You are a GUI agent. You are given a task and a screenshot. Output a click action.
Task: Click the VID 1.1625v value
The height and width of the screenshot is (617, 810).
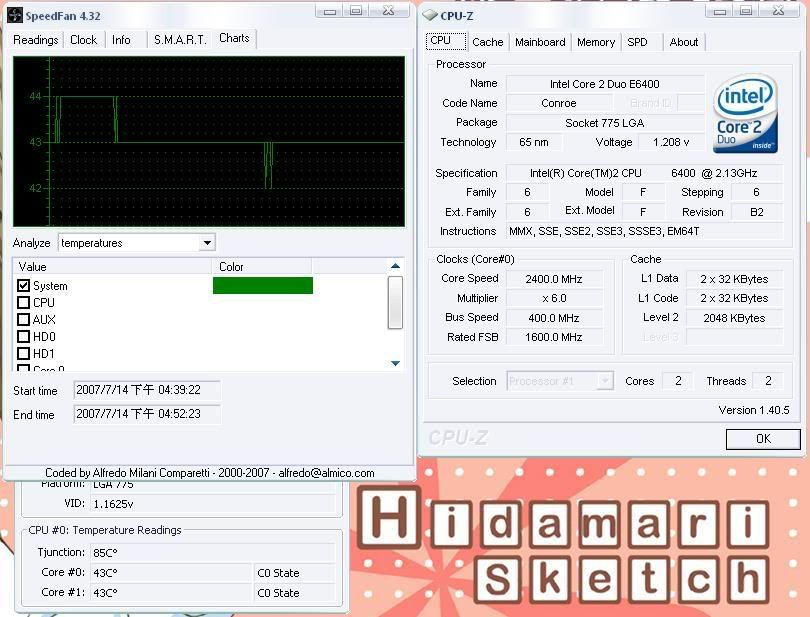pyautogui.click(x=212, y=504)
